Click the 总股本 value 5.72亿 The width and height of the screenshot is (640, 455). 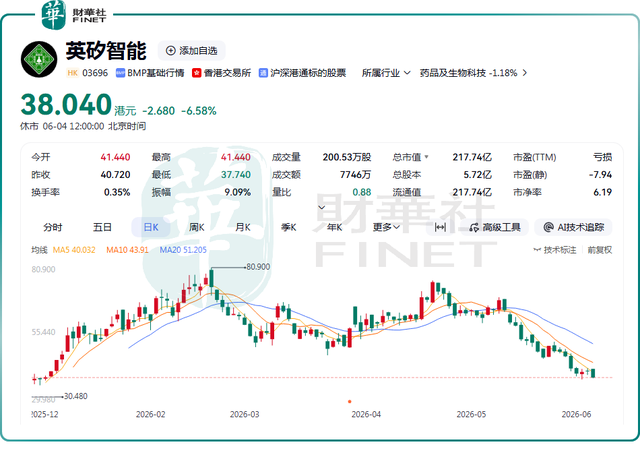coord(478,175)
